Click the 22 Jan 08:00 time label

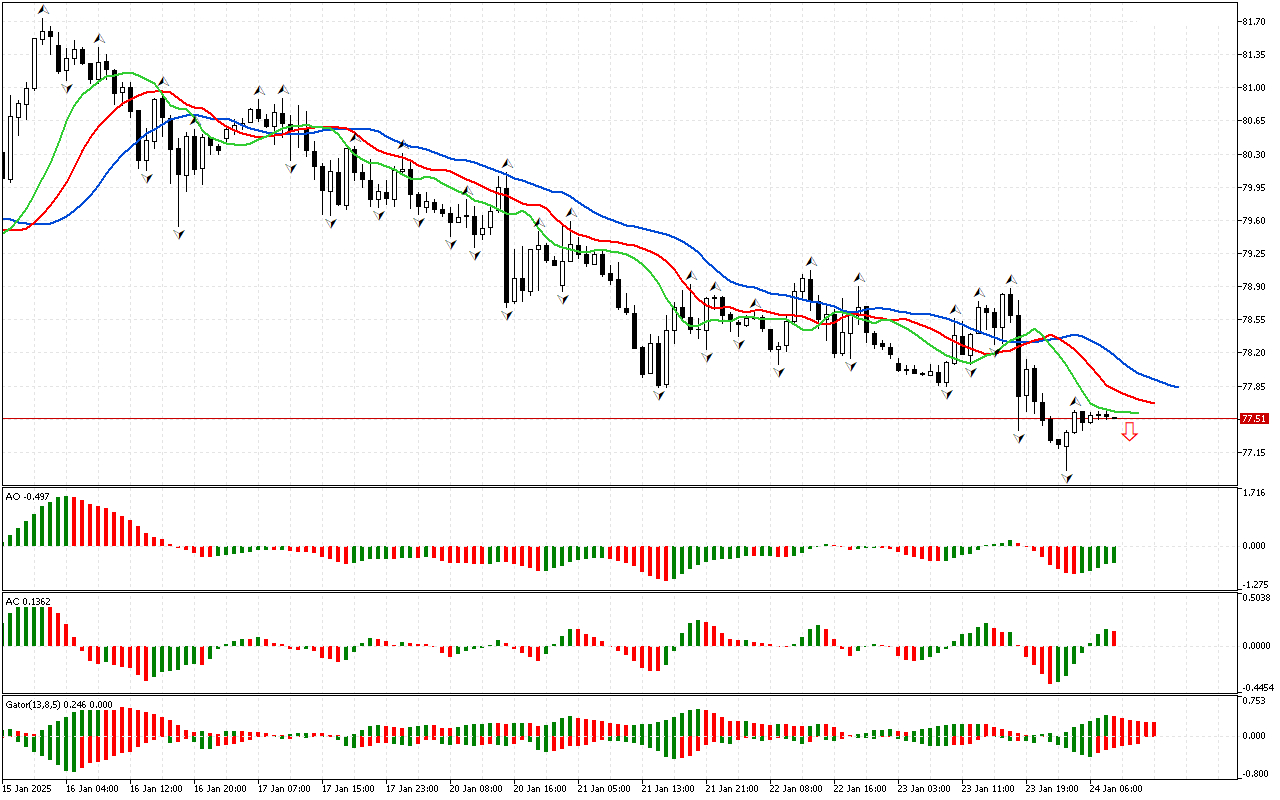(x=796, y=788)
